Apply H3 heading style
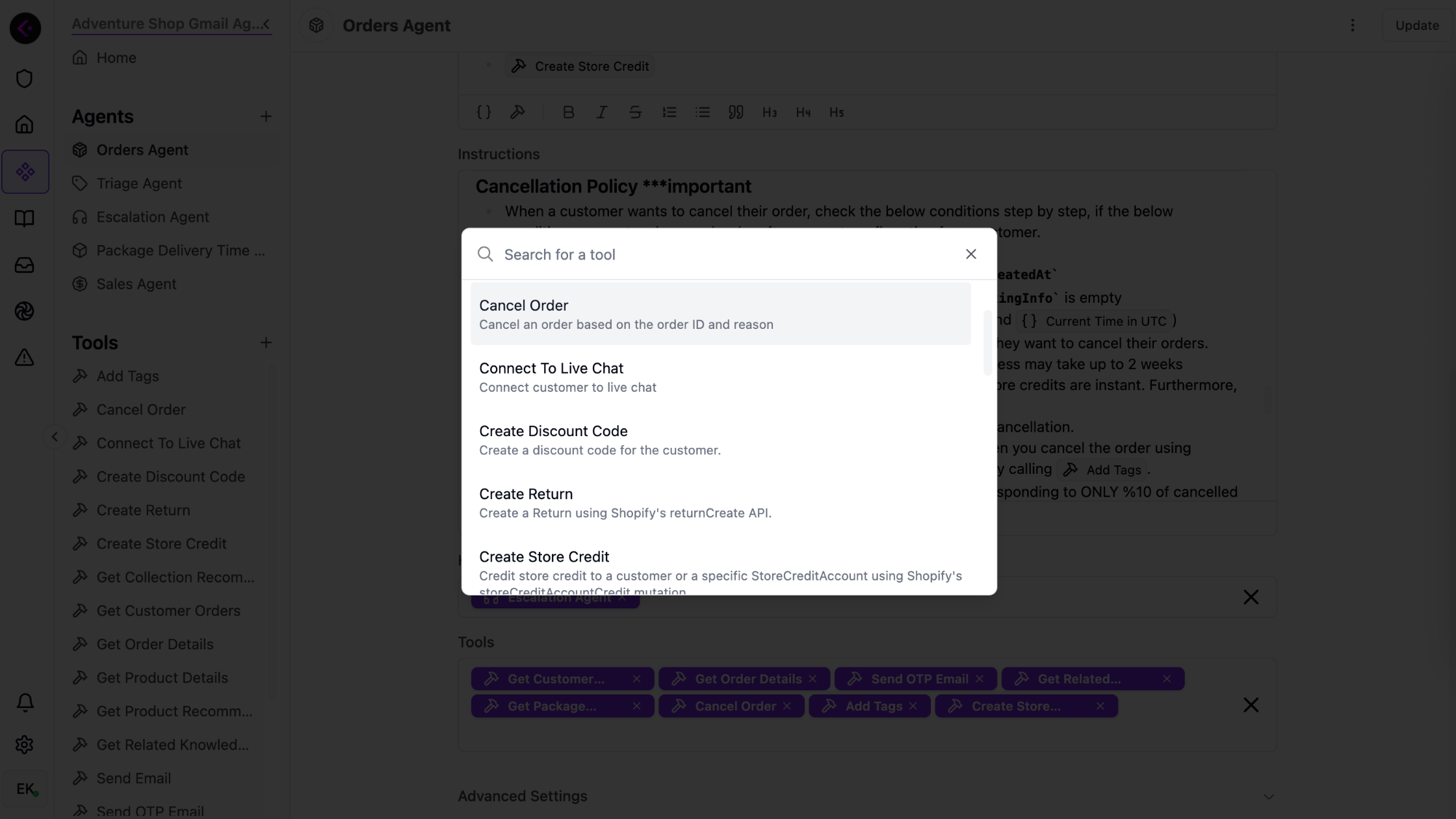This screenshot has height=819, width=1456. click(x=770, y=112)
